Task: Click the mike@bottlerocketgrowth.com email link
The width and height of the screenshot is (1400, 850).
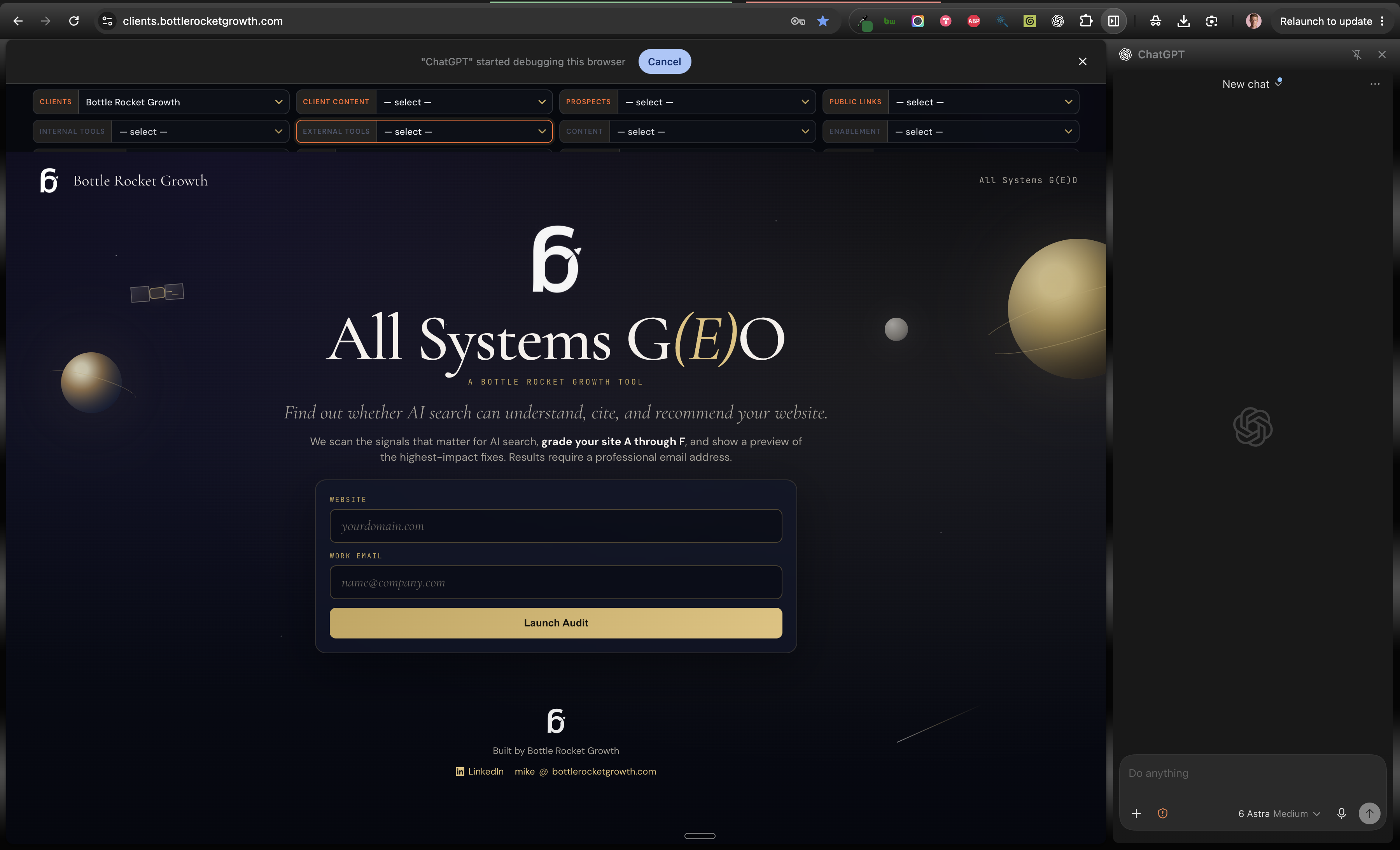Action: (x=585, y=771)
